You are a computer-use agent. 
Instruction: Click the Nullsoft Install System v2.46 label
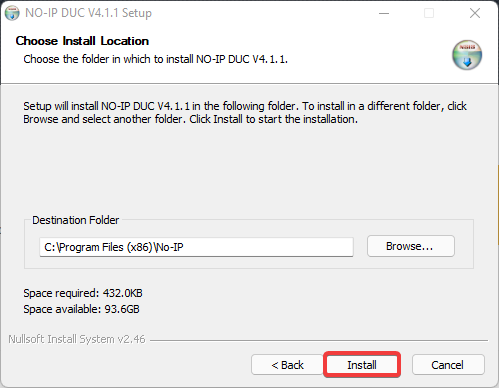77,339
